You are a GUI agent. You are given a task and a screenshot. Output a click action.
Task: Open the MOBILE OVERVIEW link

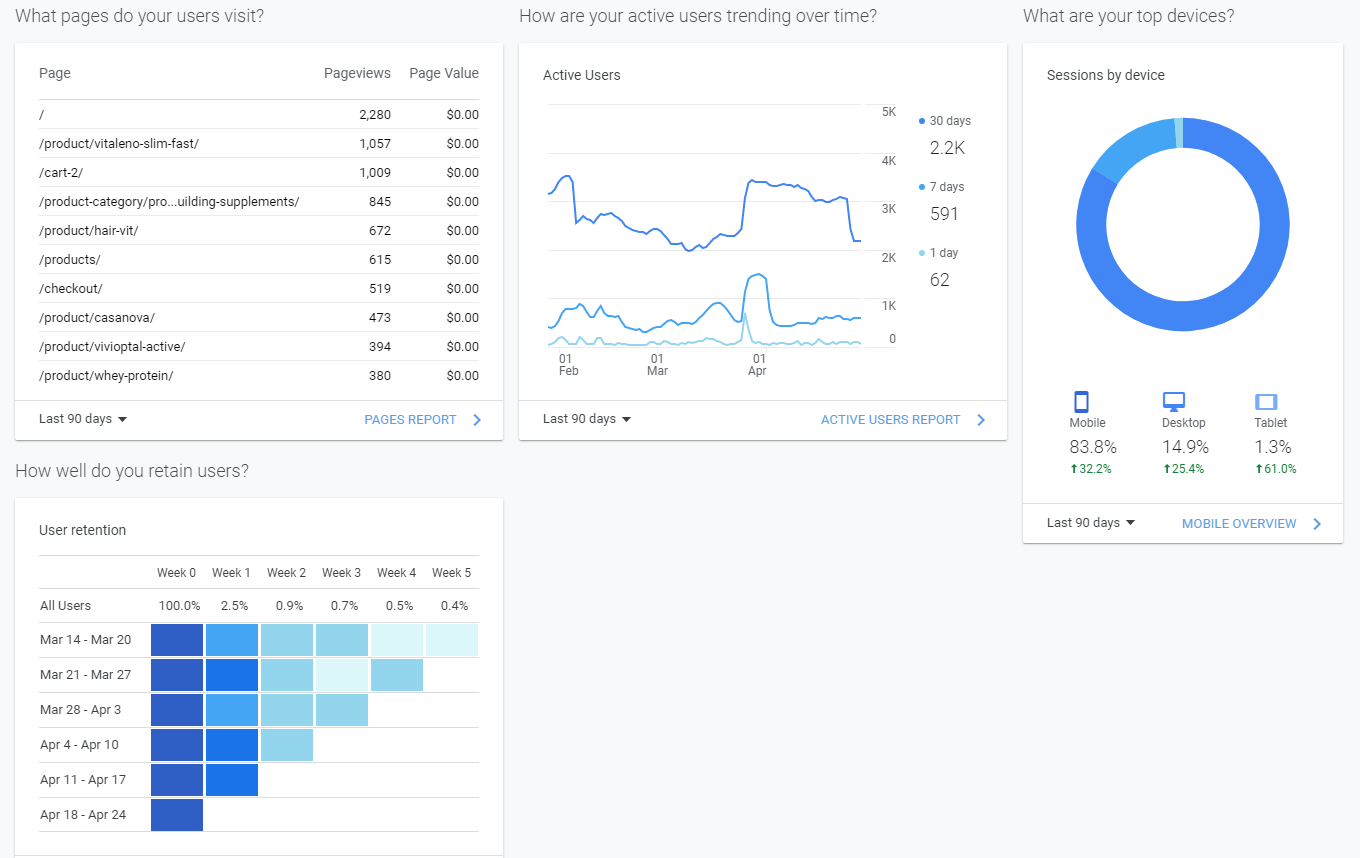point(1239,524)
